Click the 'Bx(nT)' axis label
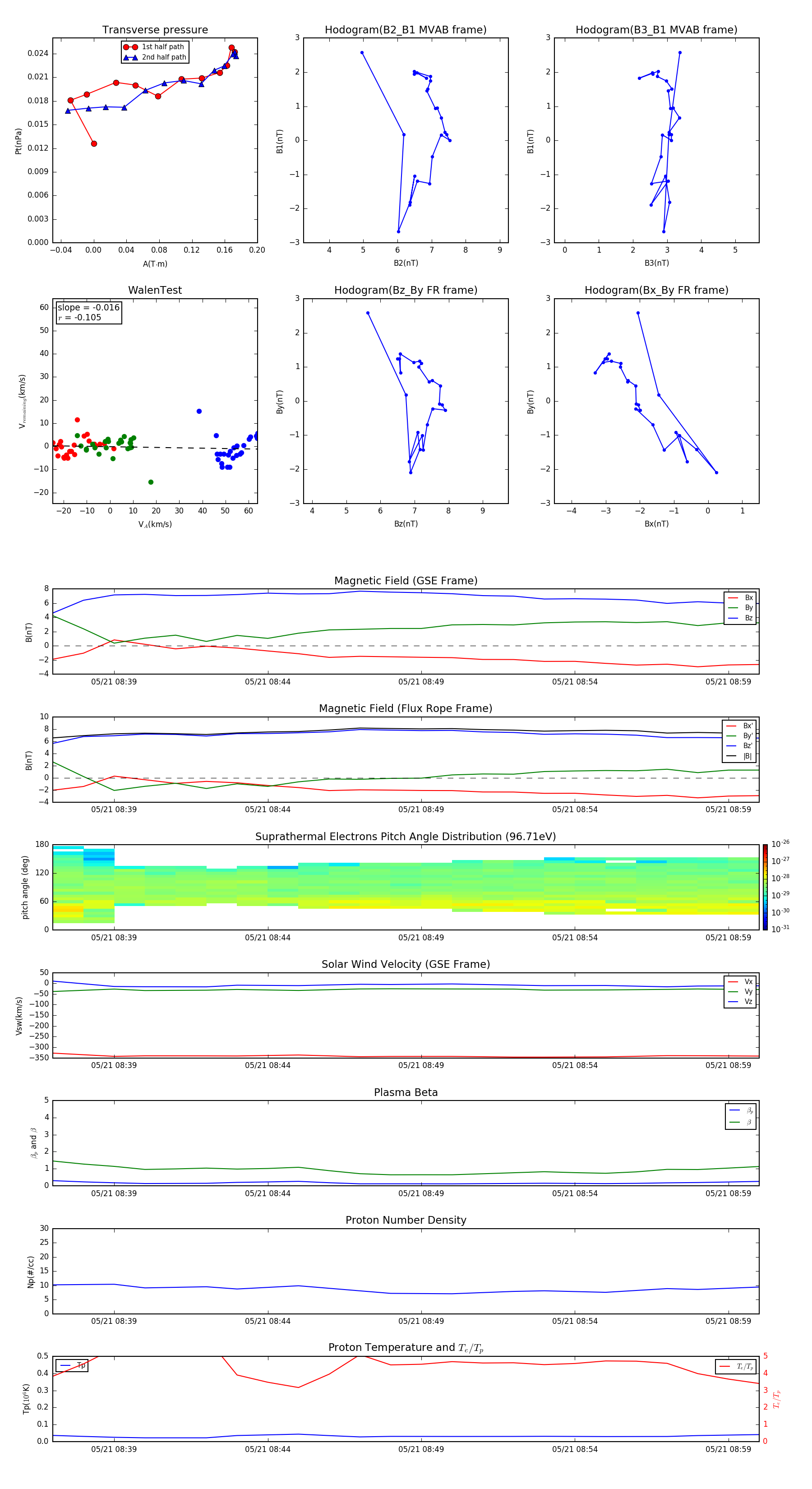 click(x=656, y=524)
